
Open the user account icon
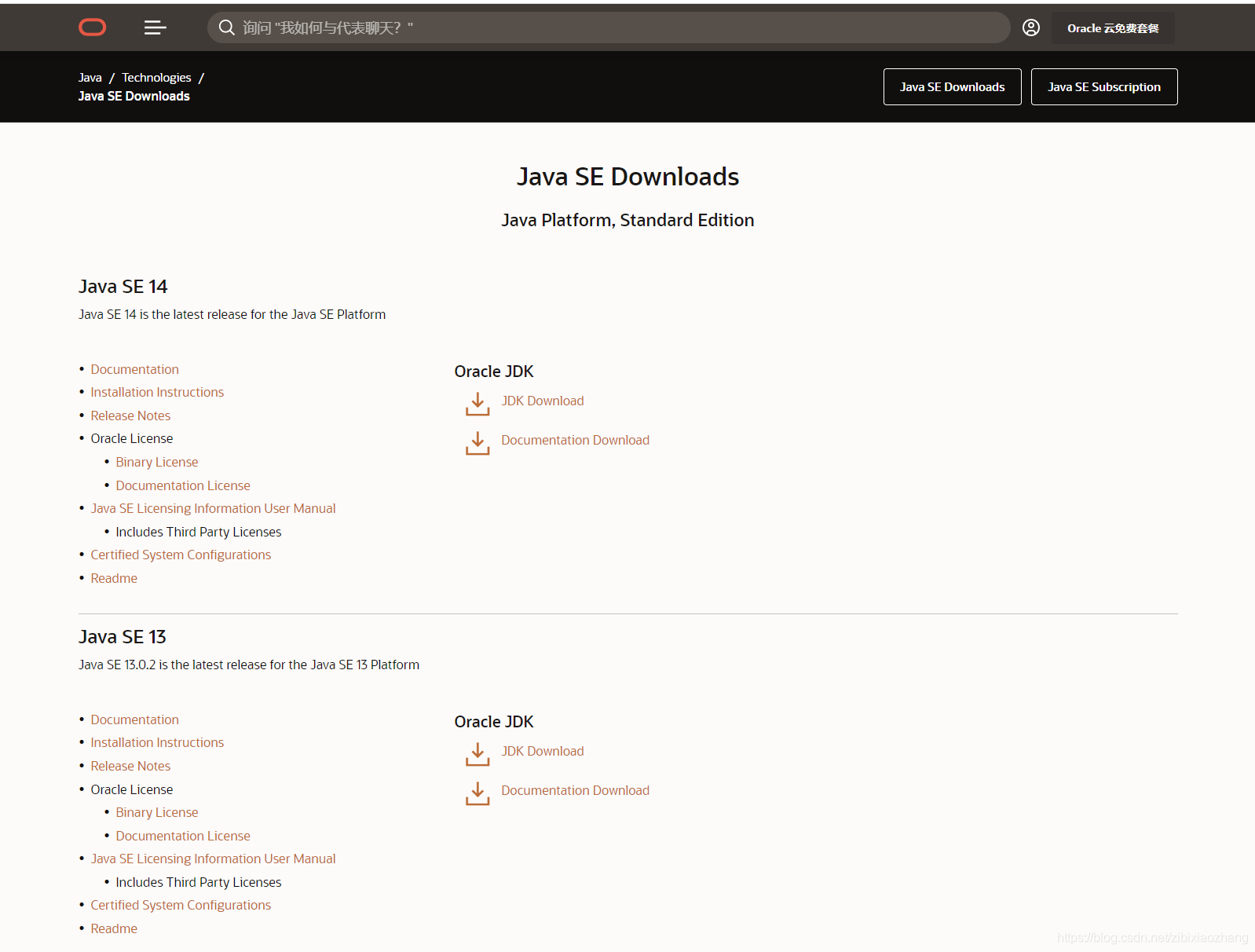point(1031,27)
